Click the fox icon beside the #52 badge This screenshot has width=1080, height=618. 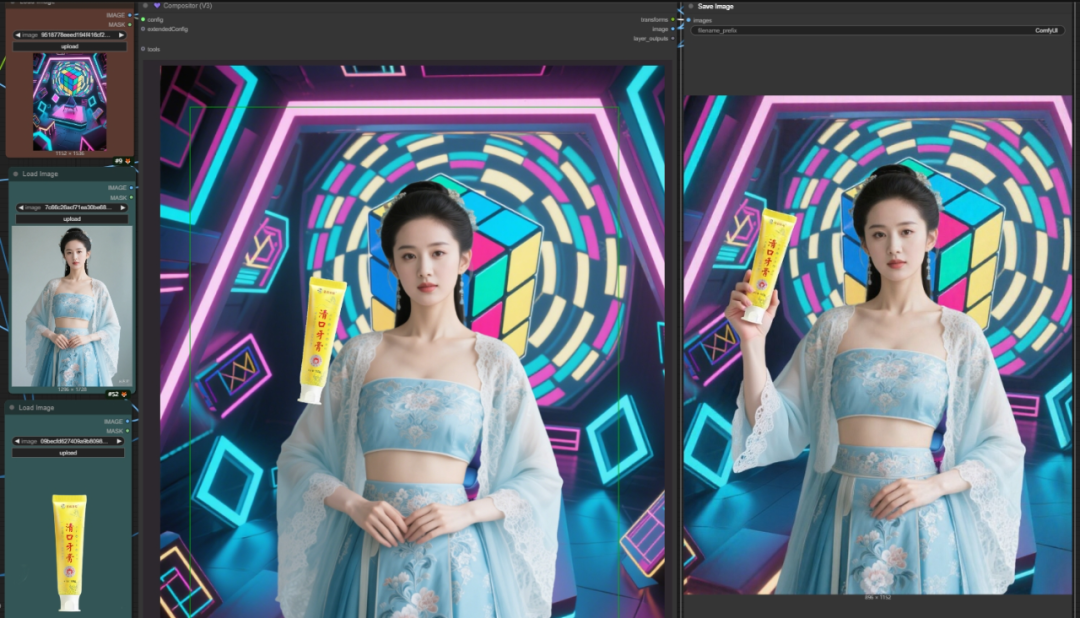pyautogui.click(x=124, y=394)
